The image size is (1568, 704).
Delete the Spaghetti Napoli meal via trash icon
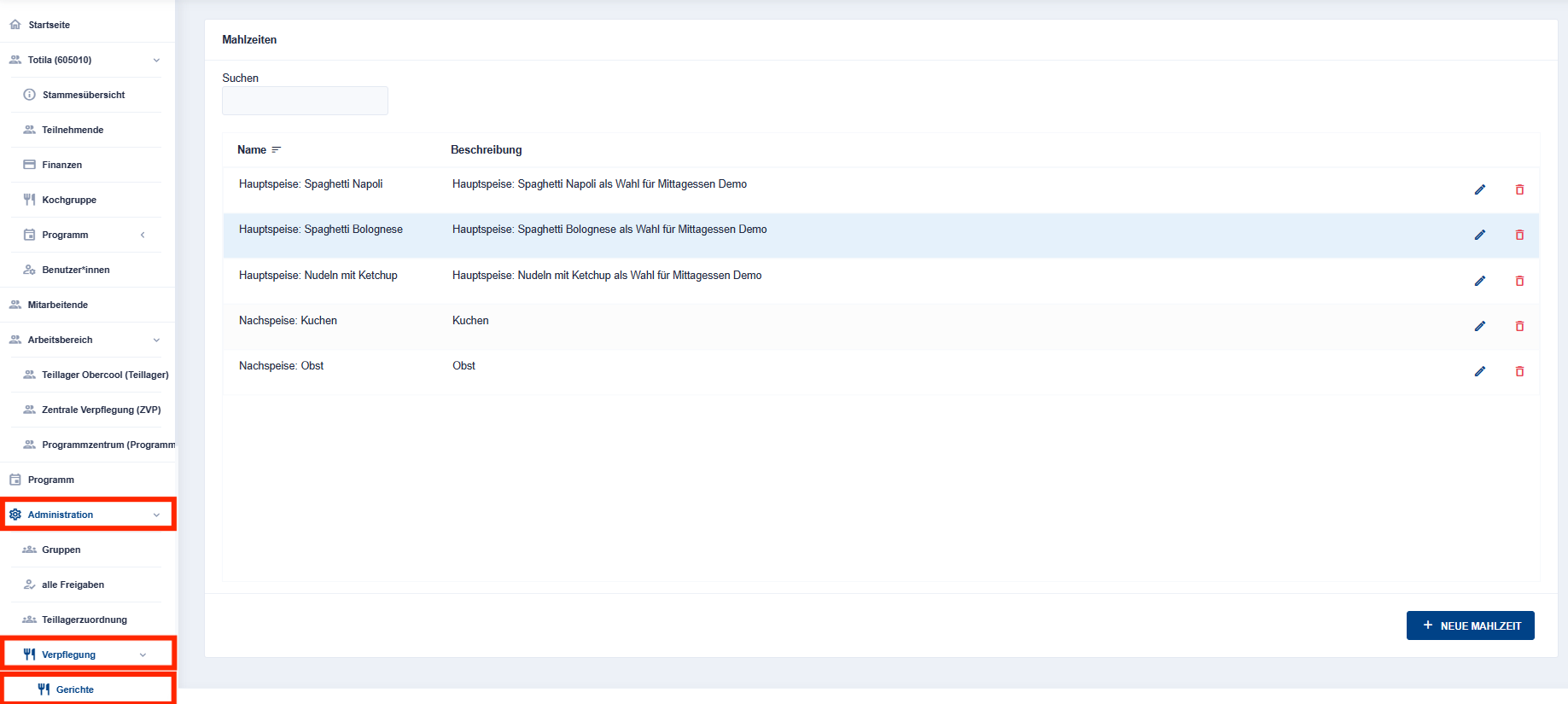coord(1519,189)
